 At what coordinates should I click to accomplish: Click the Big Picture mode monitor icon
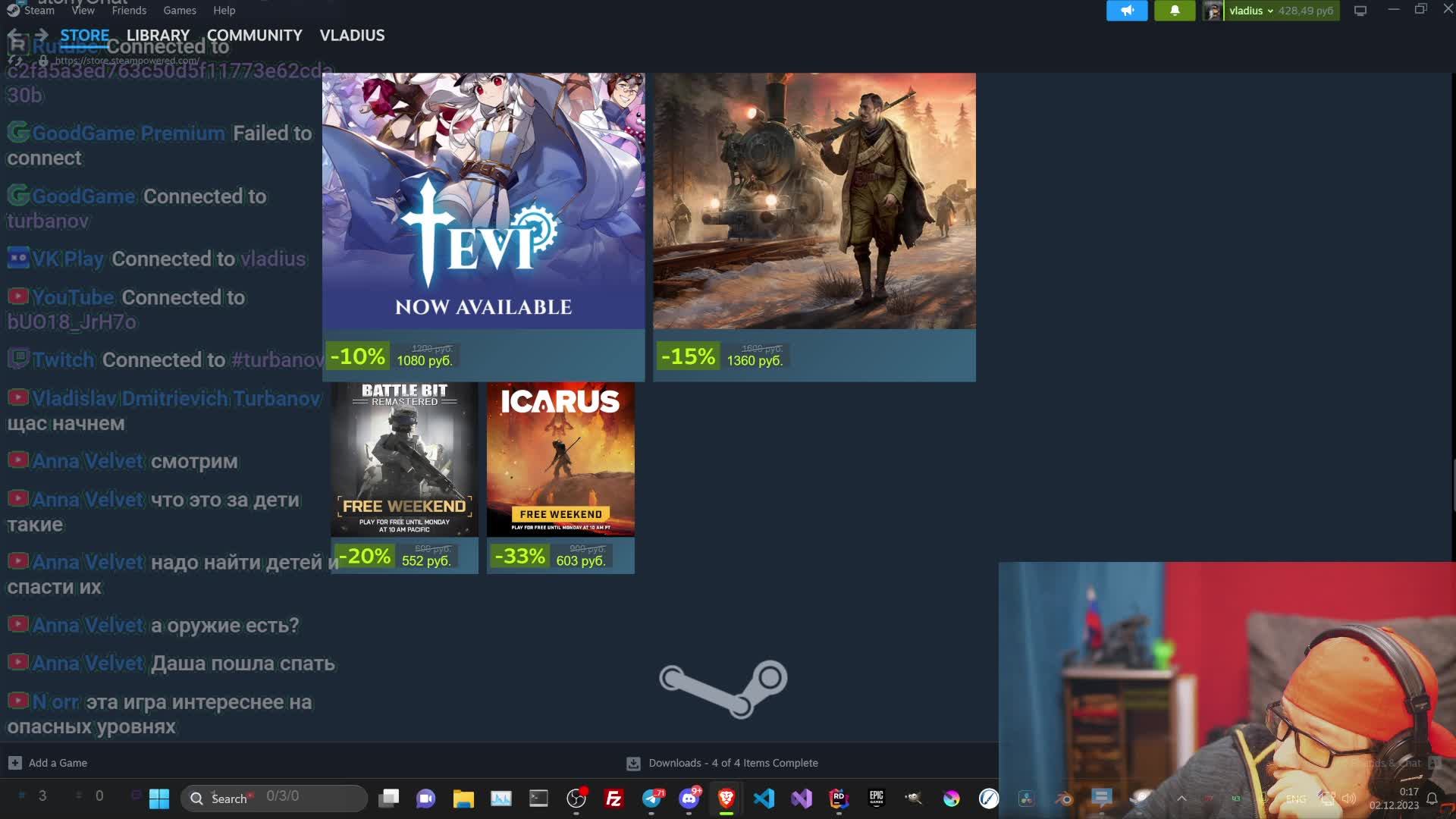tap(1360, 11)
